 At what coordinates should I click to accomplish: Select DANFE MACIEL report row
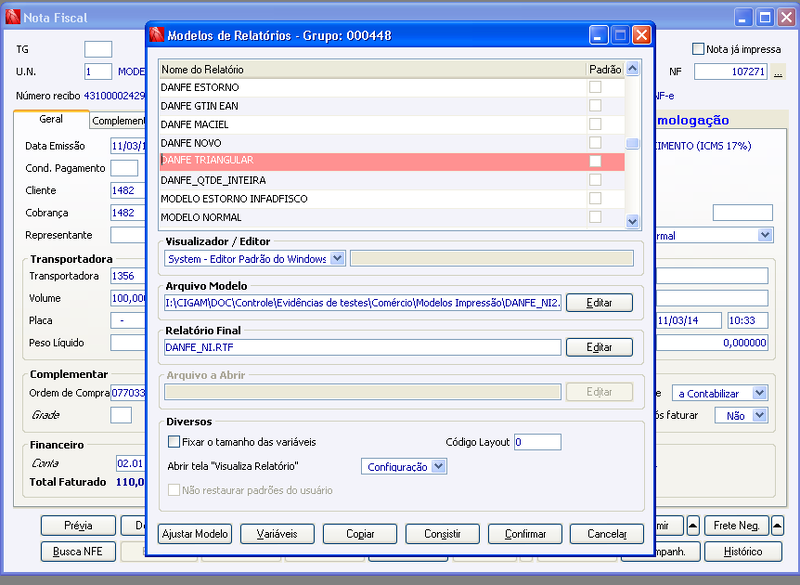pos(373,124)
